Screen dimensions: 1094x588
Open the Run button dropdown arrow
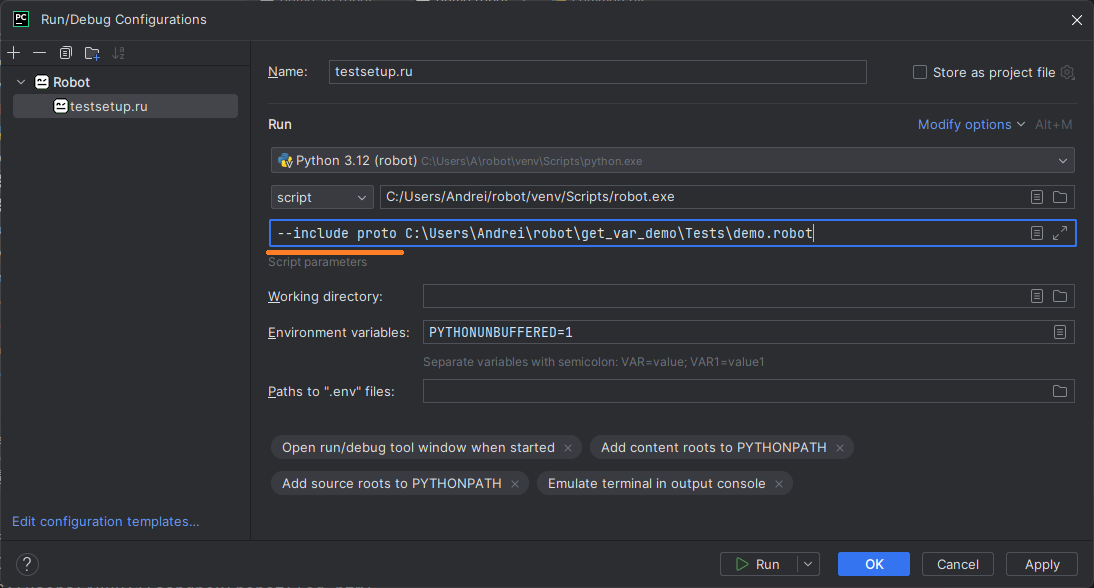pyautogui.click(x=808, y=564)
